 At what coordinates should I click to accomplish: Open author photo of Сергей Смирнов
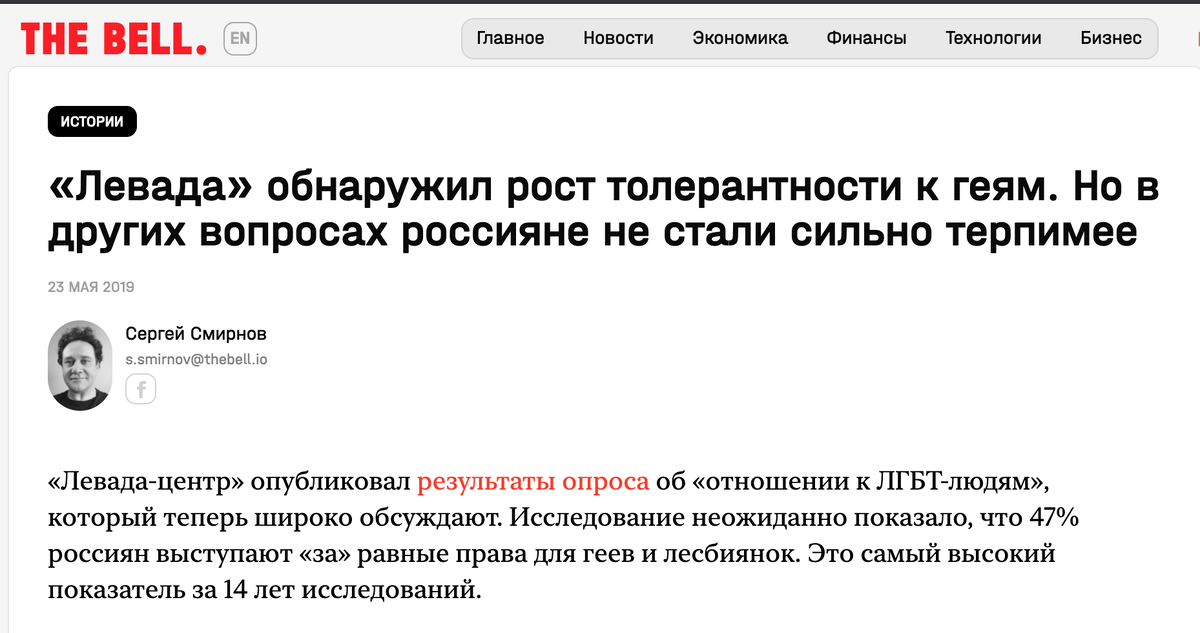79,365
